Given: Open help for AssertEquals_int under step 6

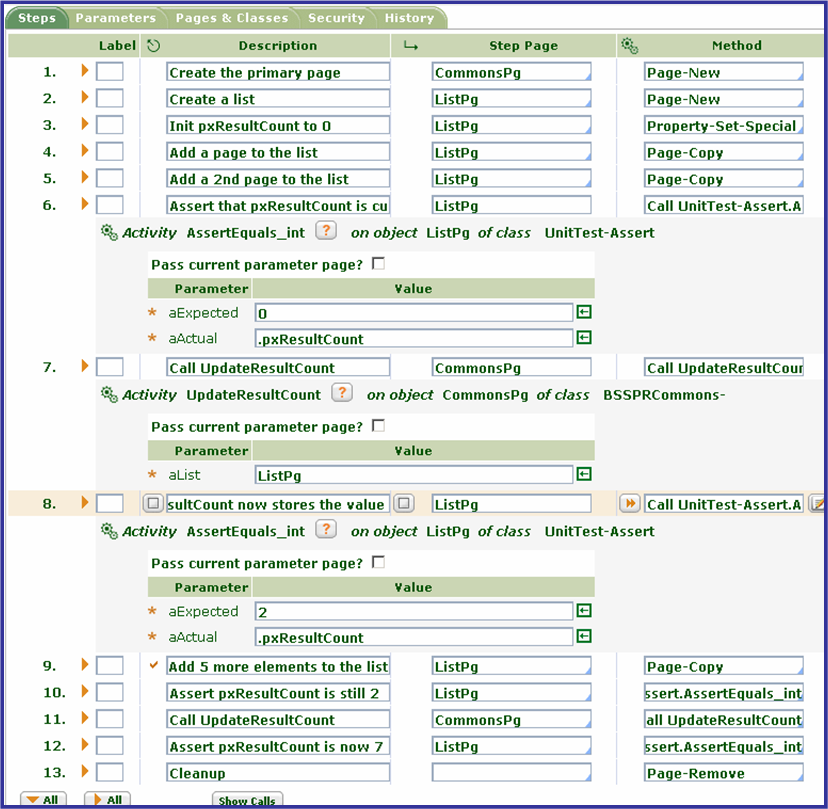Looking at the screenshot, I should tap(326, 231).
